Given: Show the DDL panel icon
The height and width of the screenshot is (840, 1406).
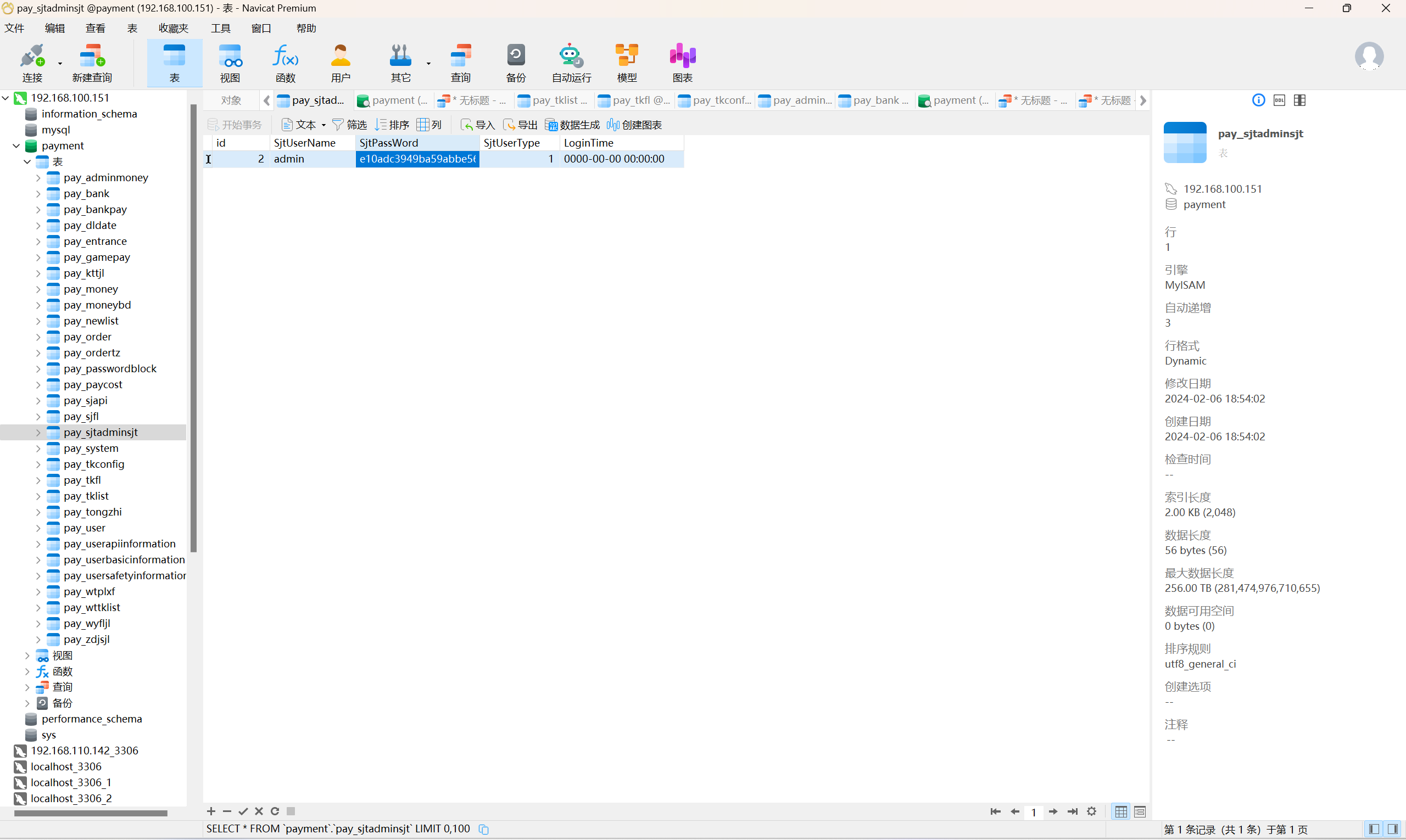Looking at the screenshot, I should click(x=1279, y=100).
